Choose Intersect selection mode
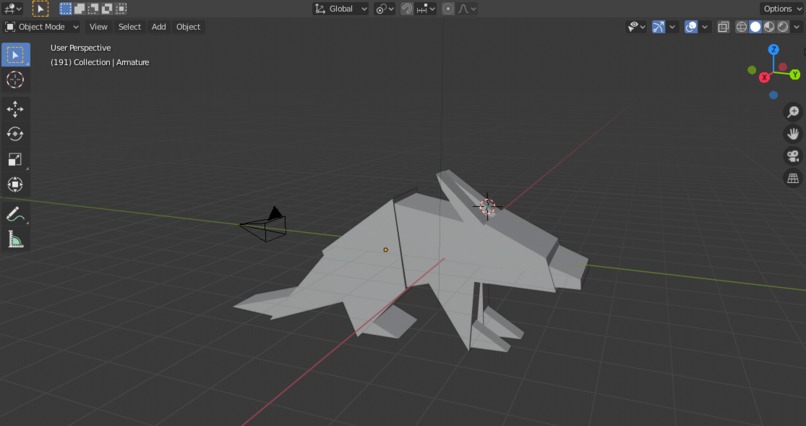The image size is (806, 426). click(121, 8)
